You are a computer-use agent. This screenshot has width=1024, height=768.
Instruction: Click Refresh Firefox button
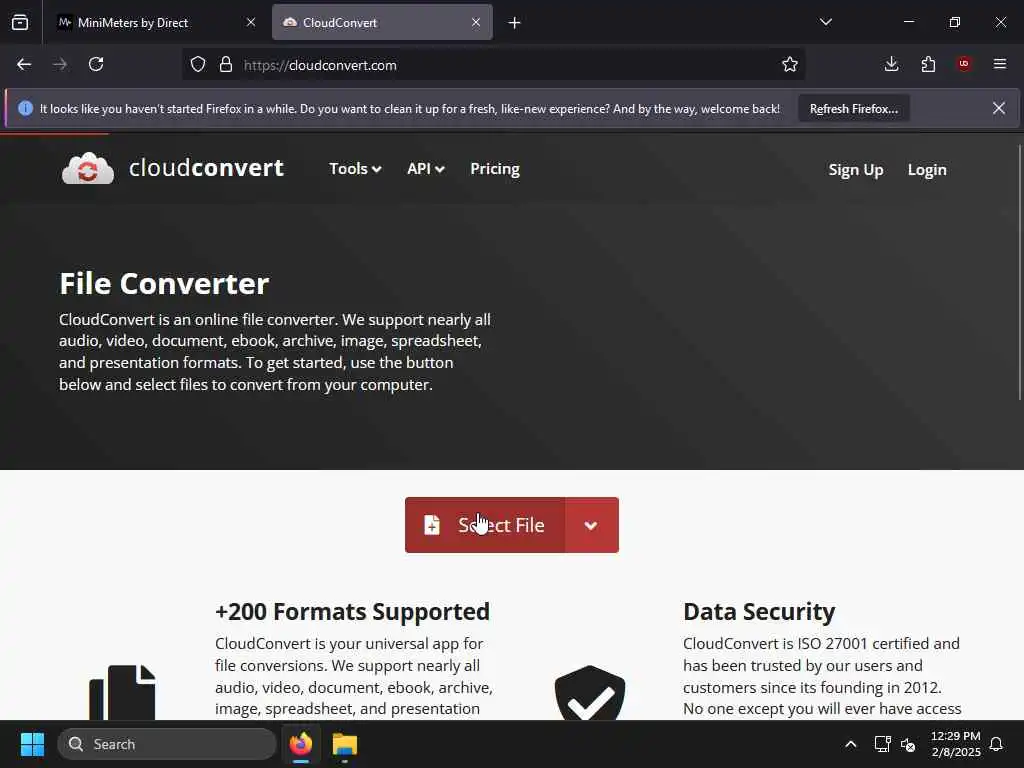pyautogui.click(x=854, y=108)
